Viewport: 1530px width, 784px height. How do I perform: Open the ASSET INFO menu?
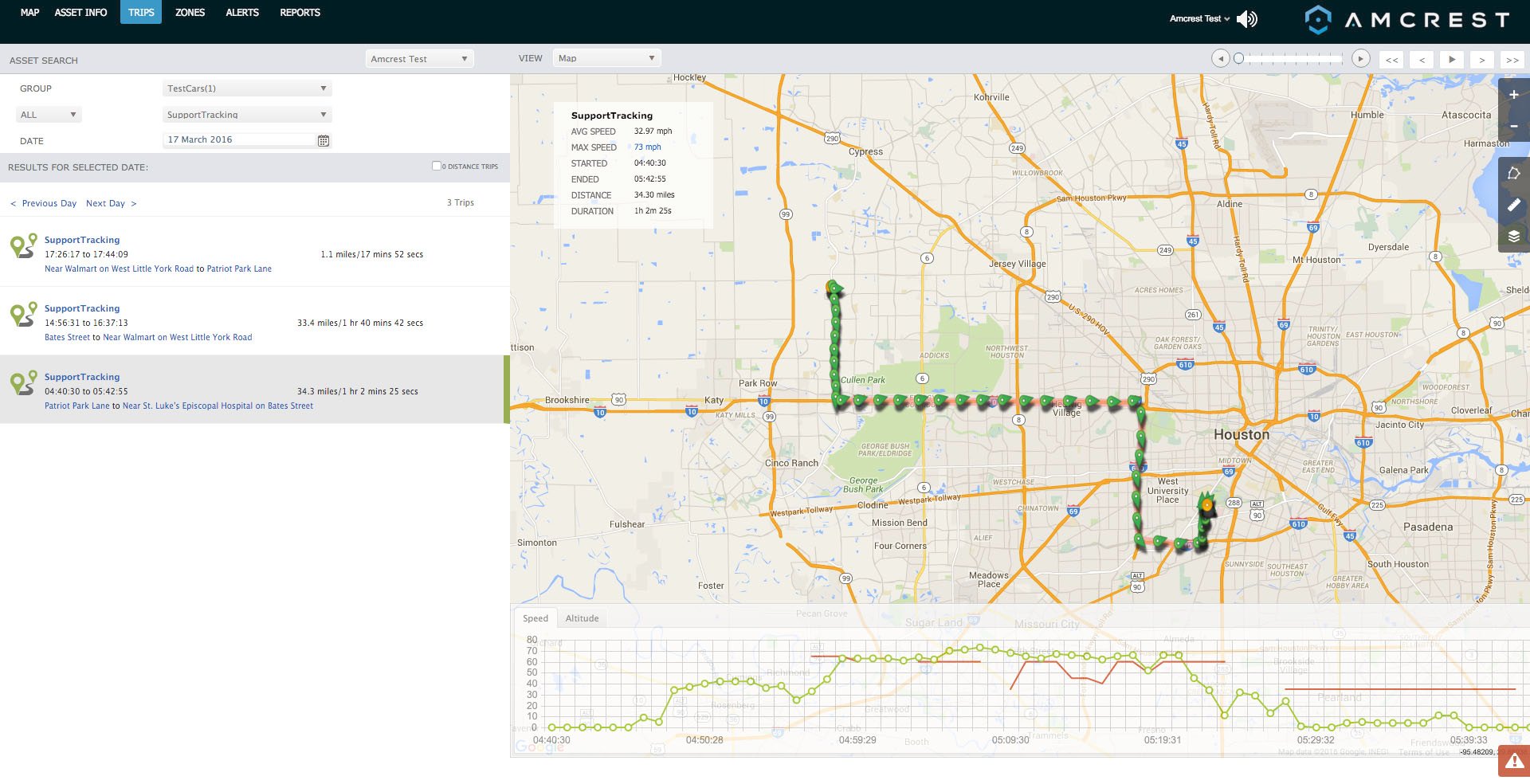pyautogui.click(x=80, y=13)
